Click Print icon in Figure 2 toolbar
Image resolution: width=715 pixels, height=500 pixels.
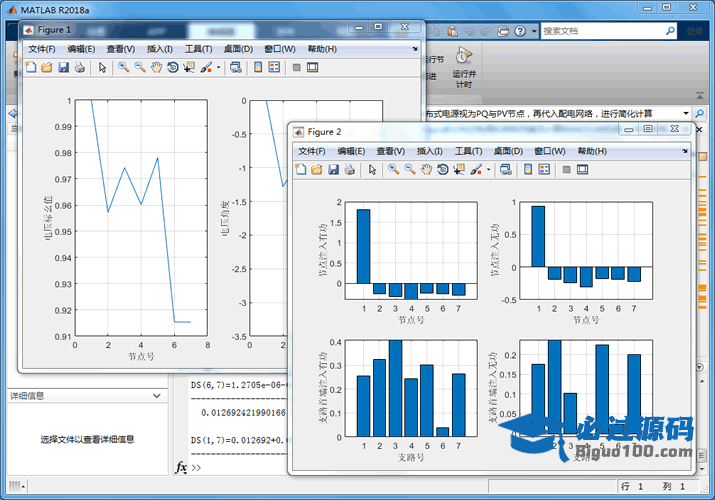[x=350, y=170]
